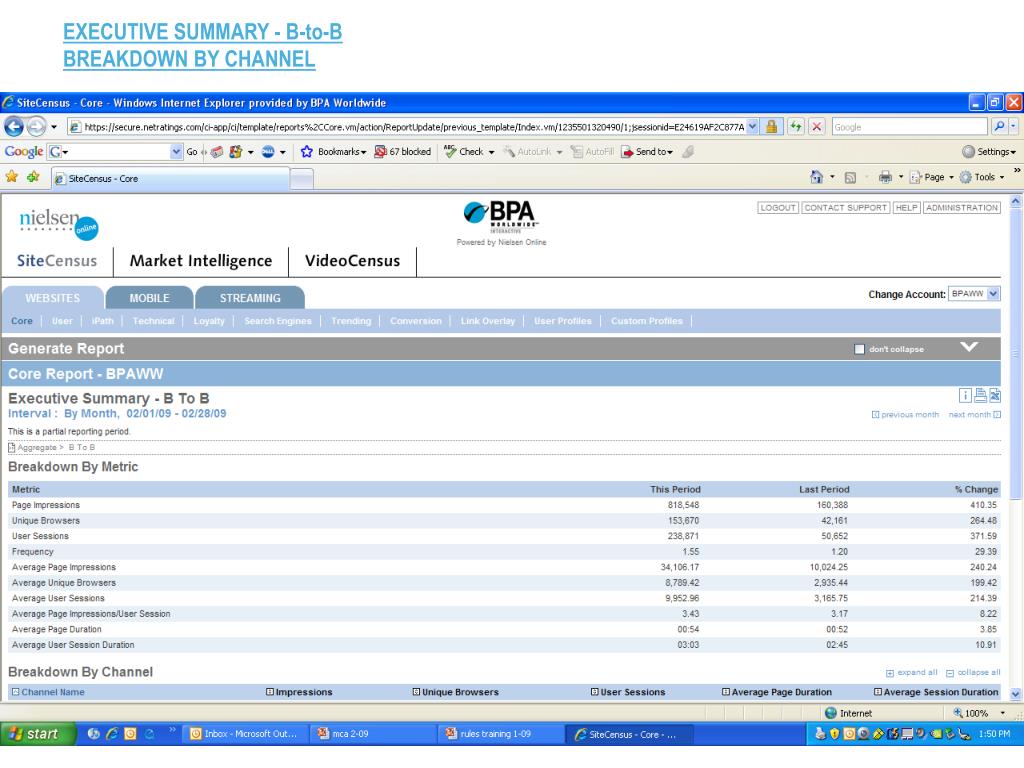Click Internet Explorer quick launch icon
This screenshot has height=768, width=1024.
point(112,734)
